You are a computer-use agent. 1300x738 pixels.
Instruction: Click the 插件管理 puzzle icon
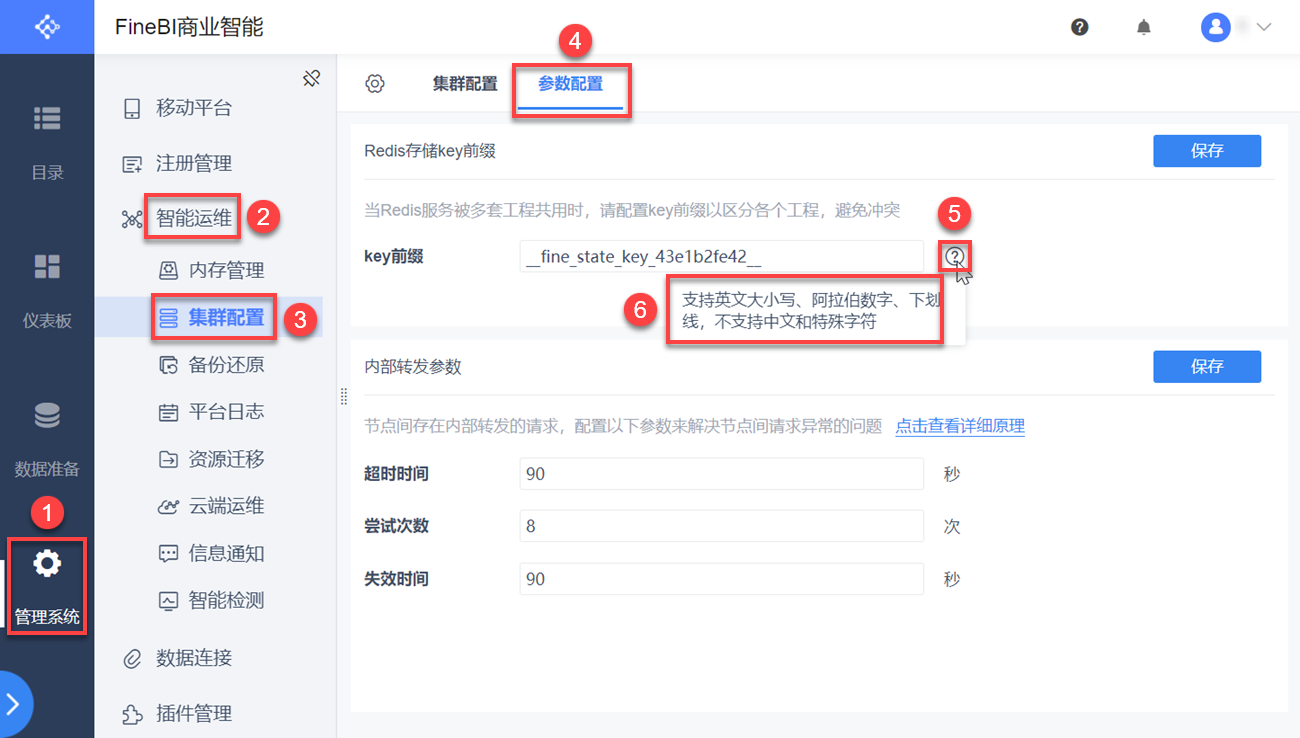[x=132, y=714]
